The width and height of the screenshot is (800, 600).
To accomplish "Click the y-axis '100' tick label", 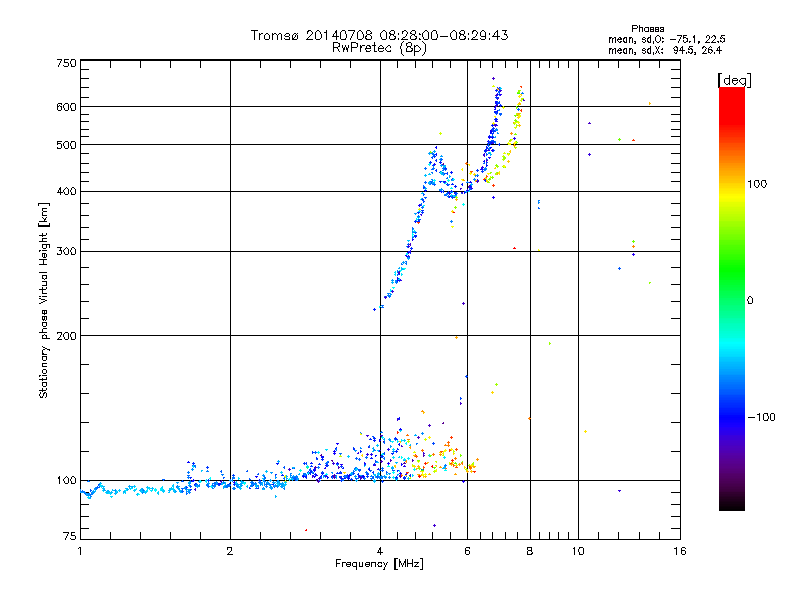I will [66, 481].
